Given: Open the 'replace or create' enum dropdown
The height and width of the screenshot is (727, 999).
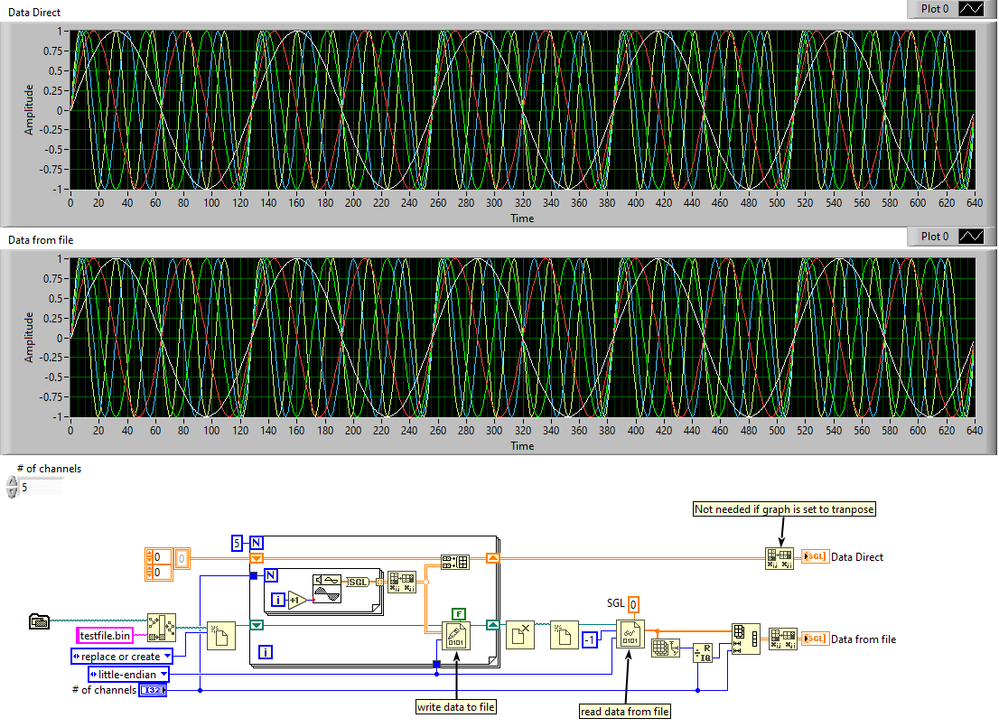Looking at the screenshot, I should click(x=168, y=656).
